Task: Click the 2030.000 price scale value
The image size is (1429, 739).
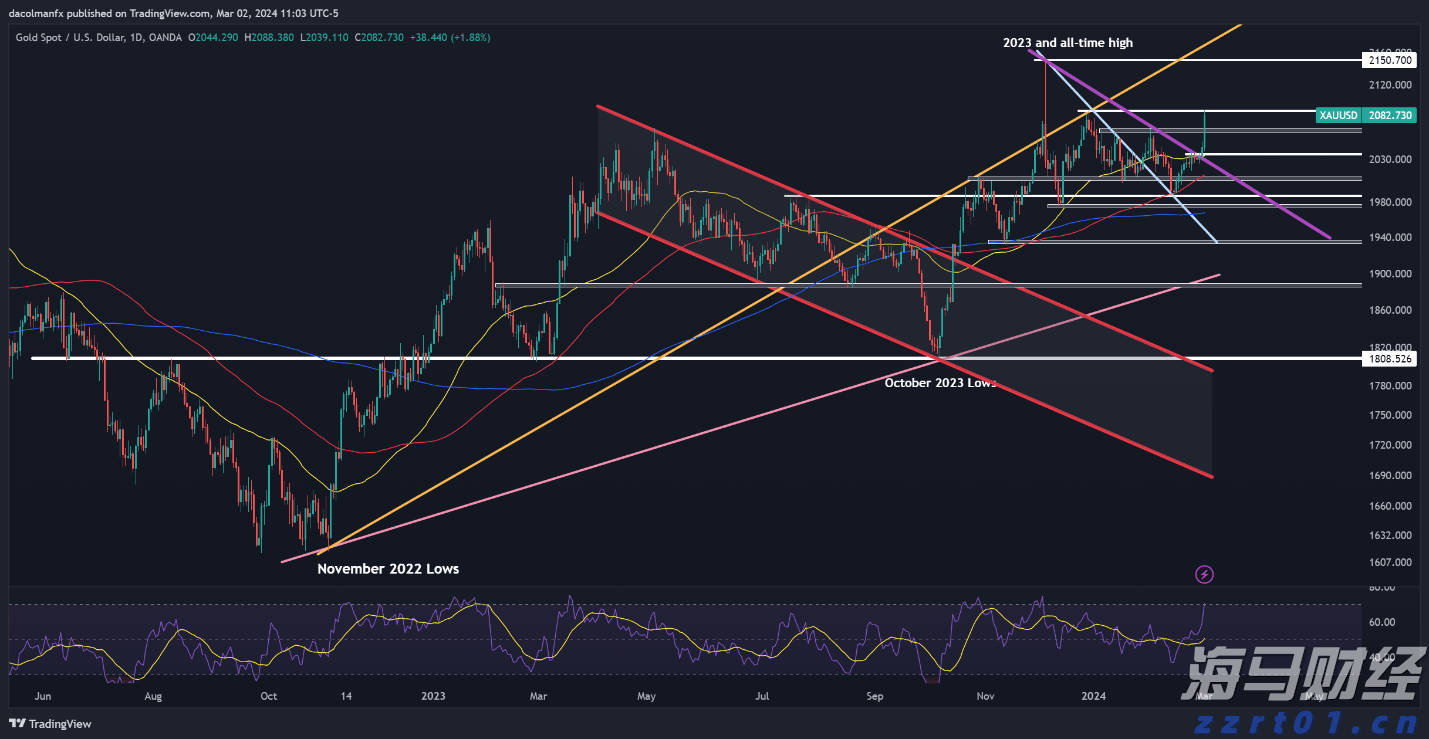Action: click(x=1391, y=160)
